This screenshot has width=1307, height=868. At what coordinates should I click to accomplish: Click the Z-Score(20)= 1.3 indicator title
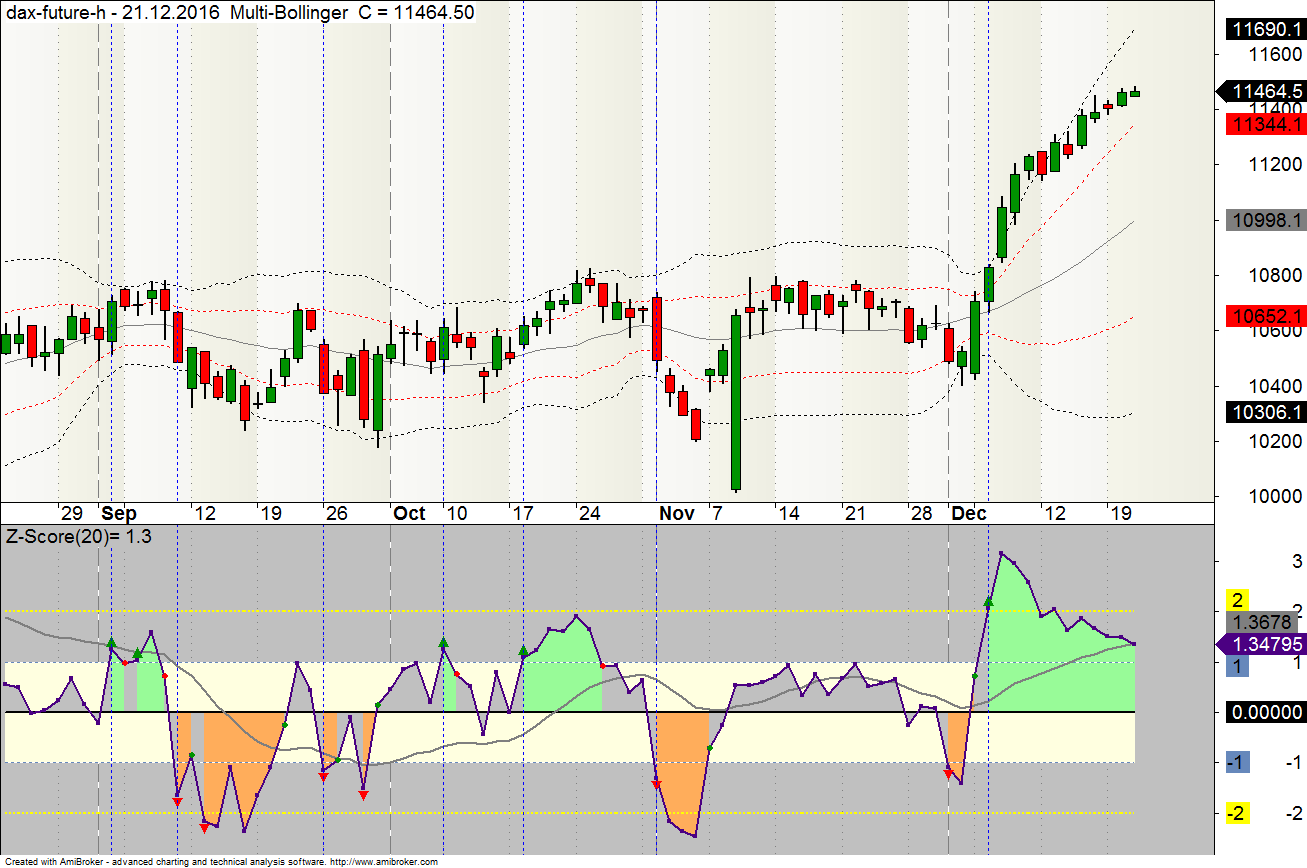(x=77, y=535)
